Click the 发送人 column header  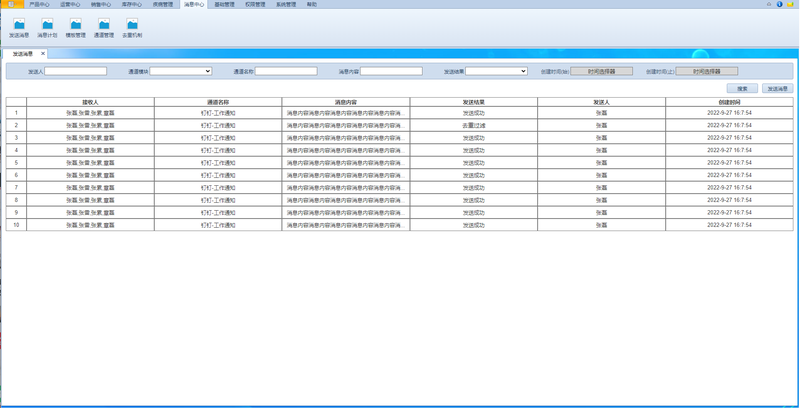pyautogui.click(x=602, y=102)
